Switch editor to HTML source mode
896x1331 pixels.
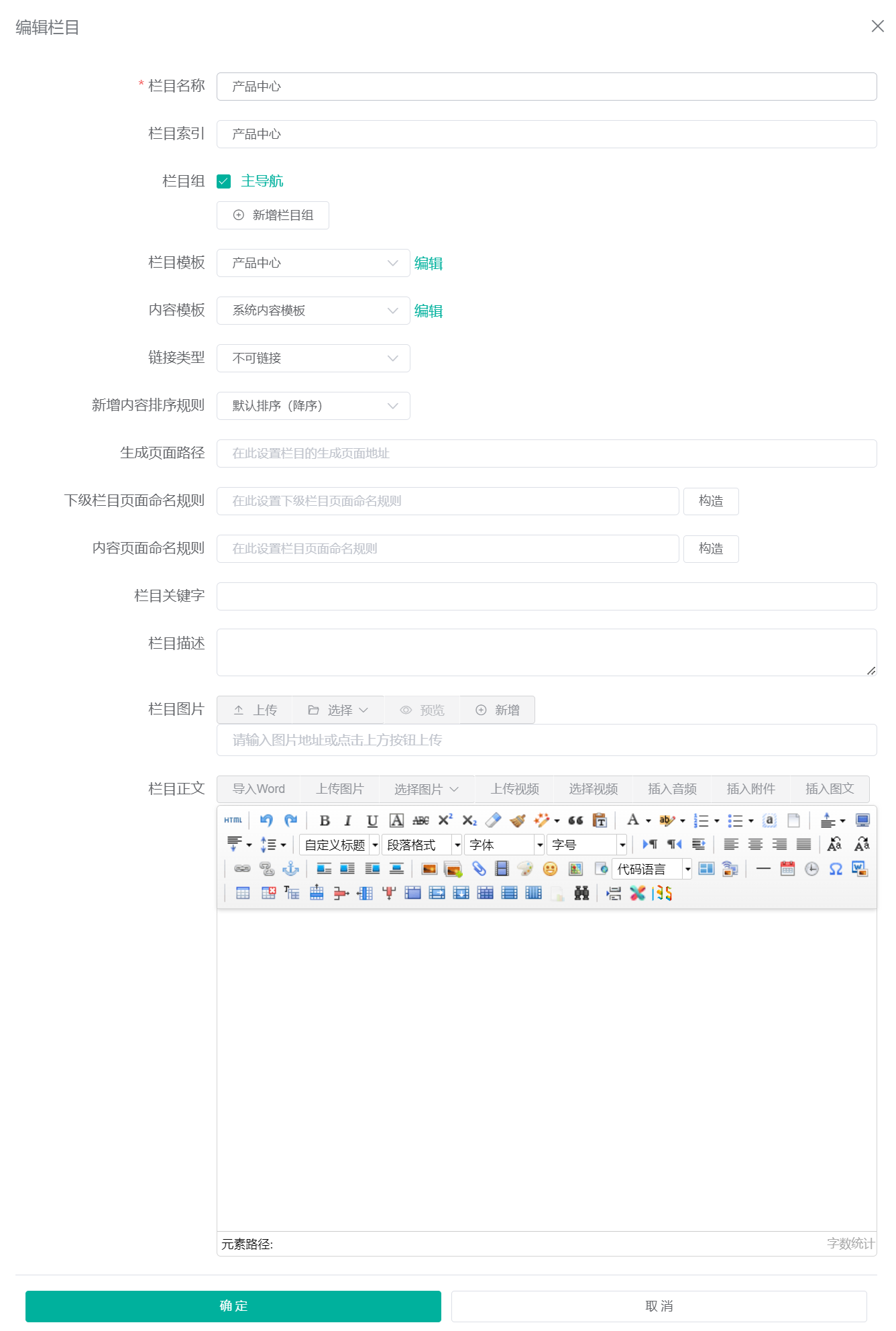(x=233, y=820)
